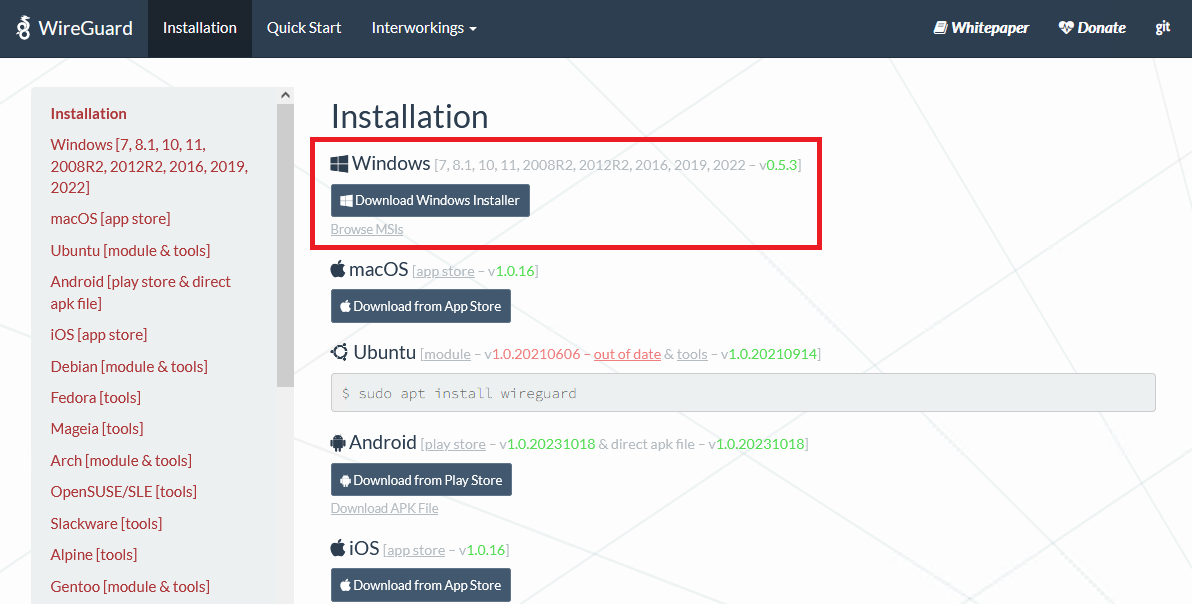Click the WireGuard logo in the navbar
The width and height of the screenshot is (1192, 604).
pos(74,28)
